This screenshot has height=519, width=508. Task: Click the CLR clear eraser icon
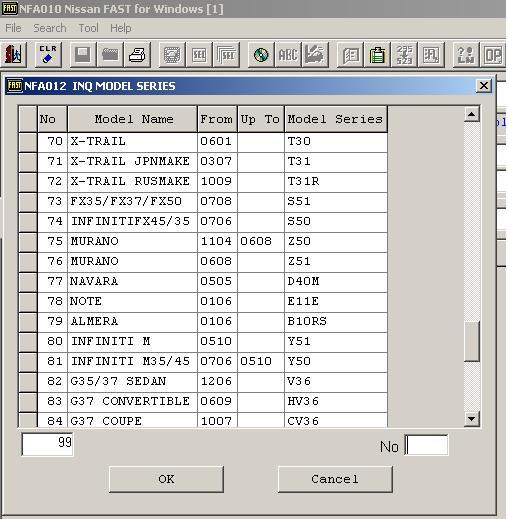click(48, 54)
